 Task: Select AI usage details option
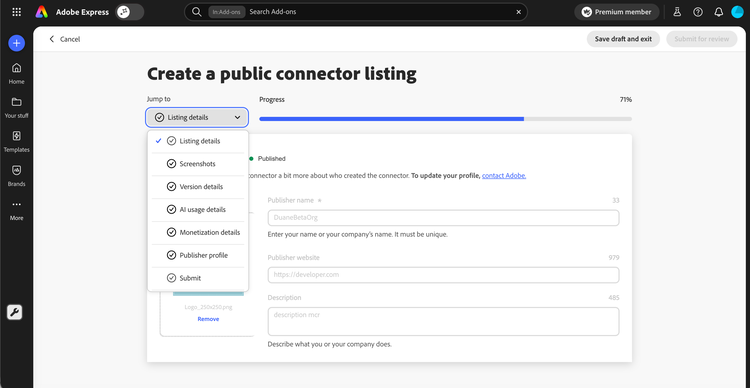[198, 210]
